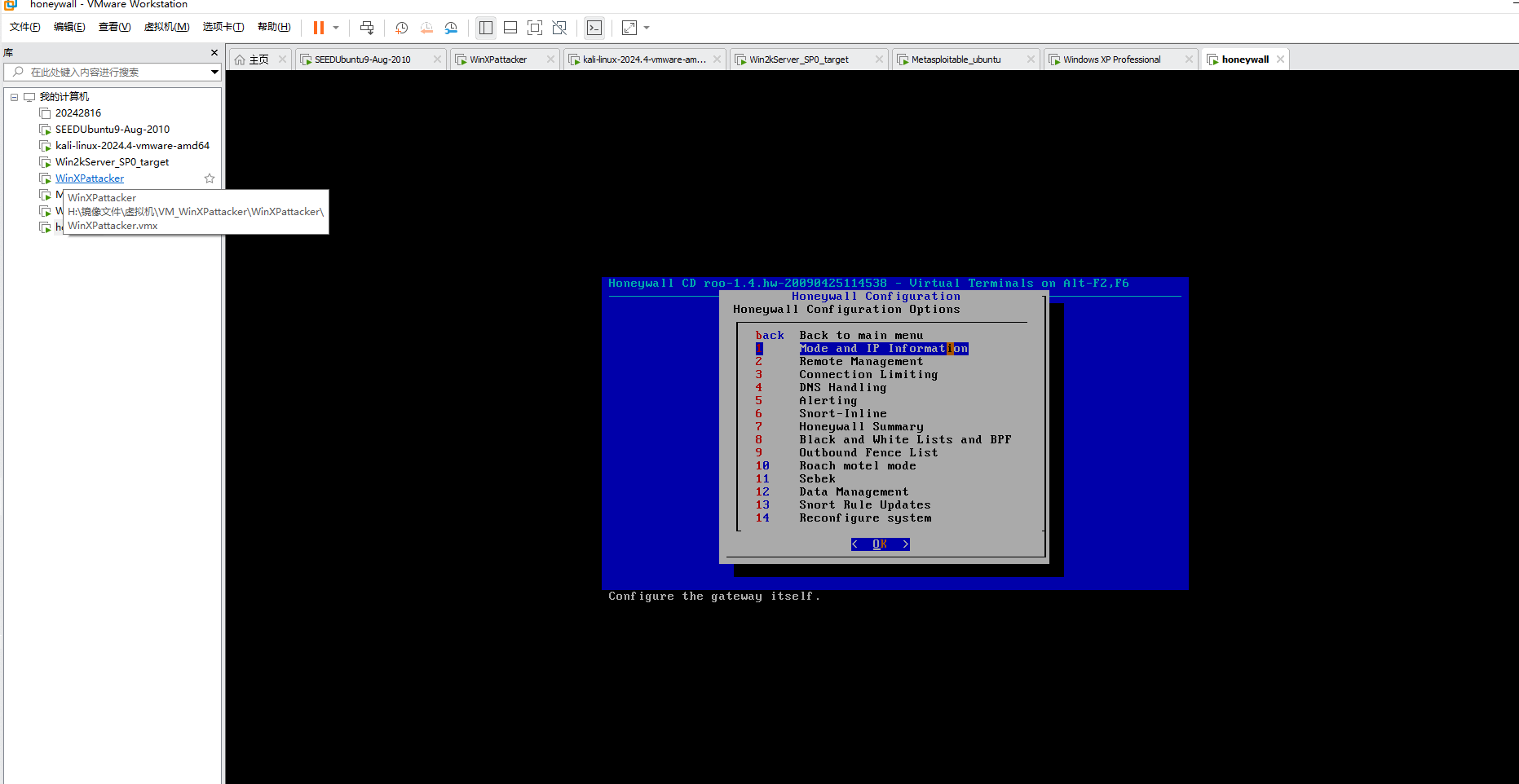Collapse the 我的计算机 tree node
This screenshot has width=1519, height=784.
point(14,97)
